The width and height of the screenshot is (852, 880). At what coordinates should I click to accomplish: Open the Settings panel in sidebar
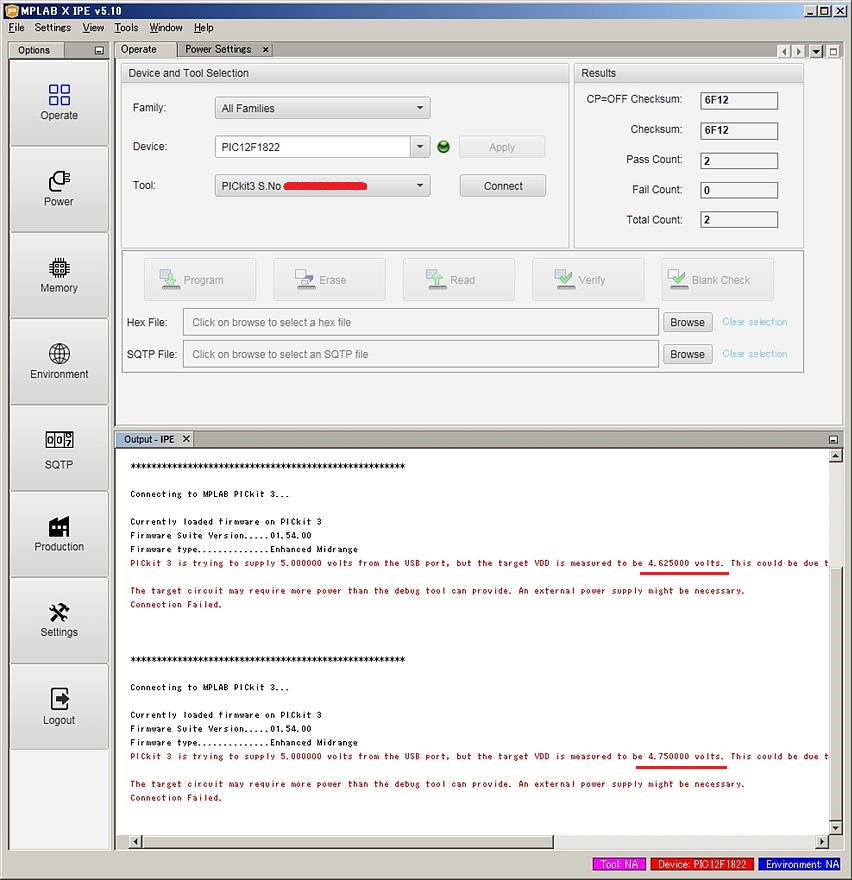click(59, 621)
